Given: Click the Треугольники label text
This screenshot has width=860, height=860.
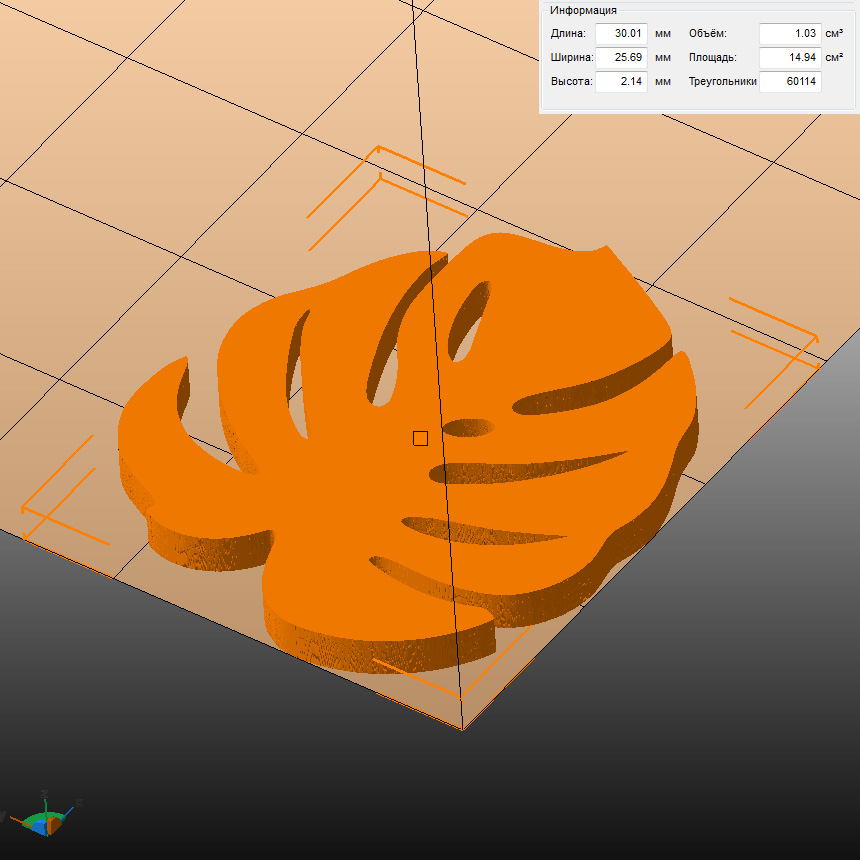Looking at the screenshot, I should pos(722,82).
